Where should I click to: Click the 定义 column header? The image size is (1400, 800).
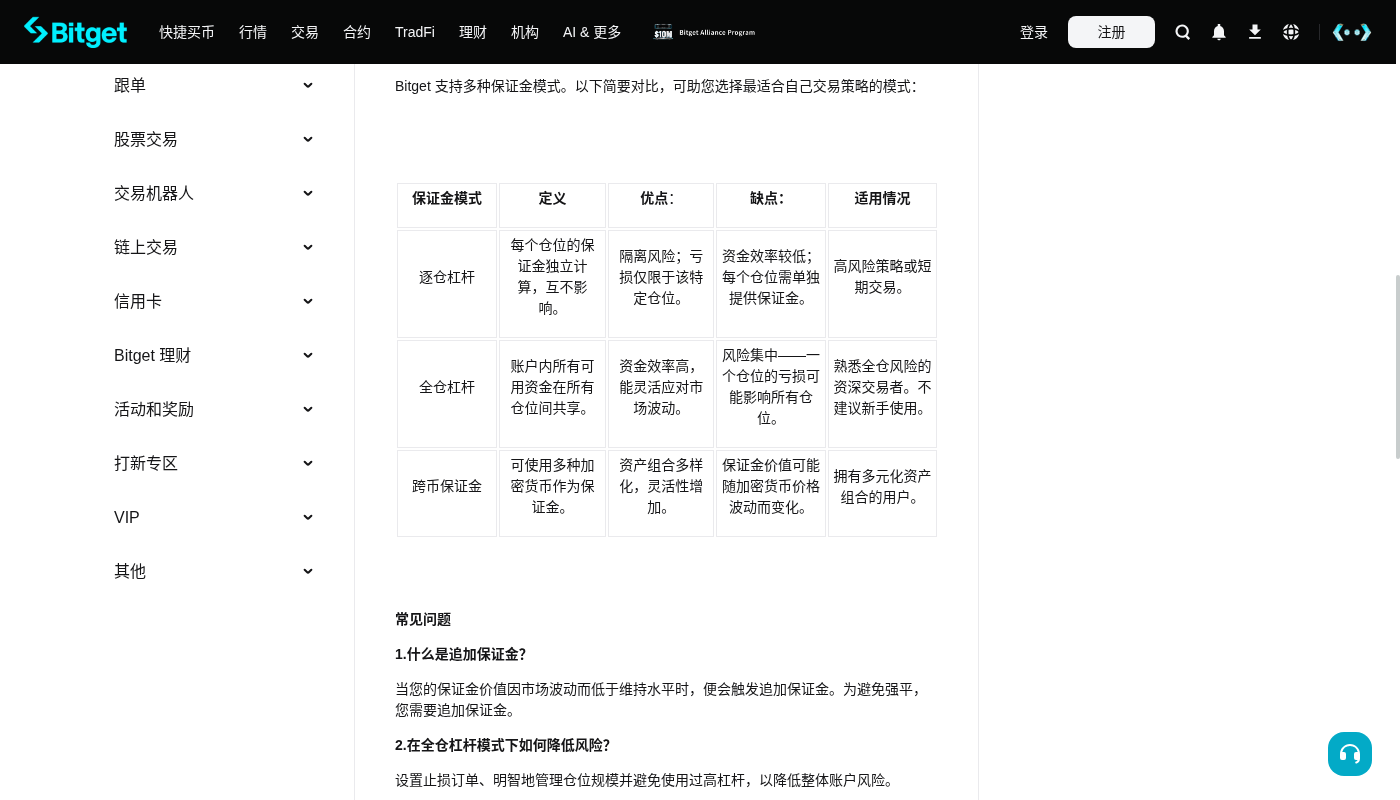tap(552, 205)
